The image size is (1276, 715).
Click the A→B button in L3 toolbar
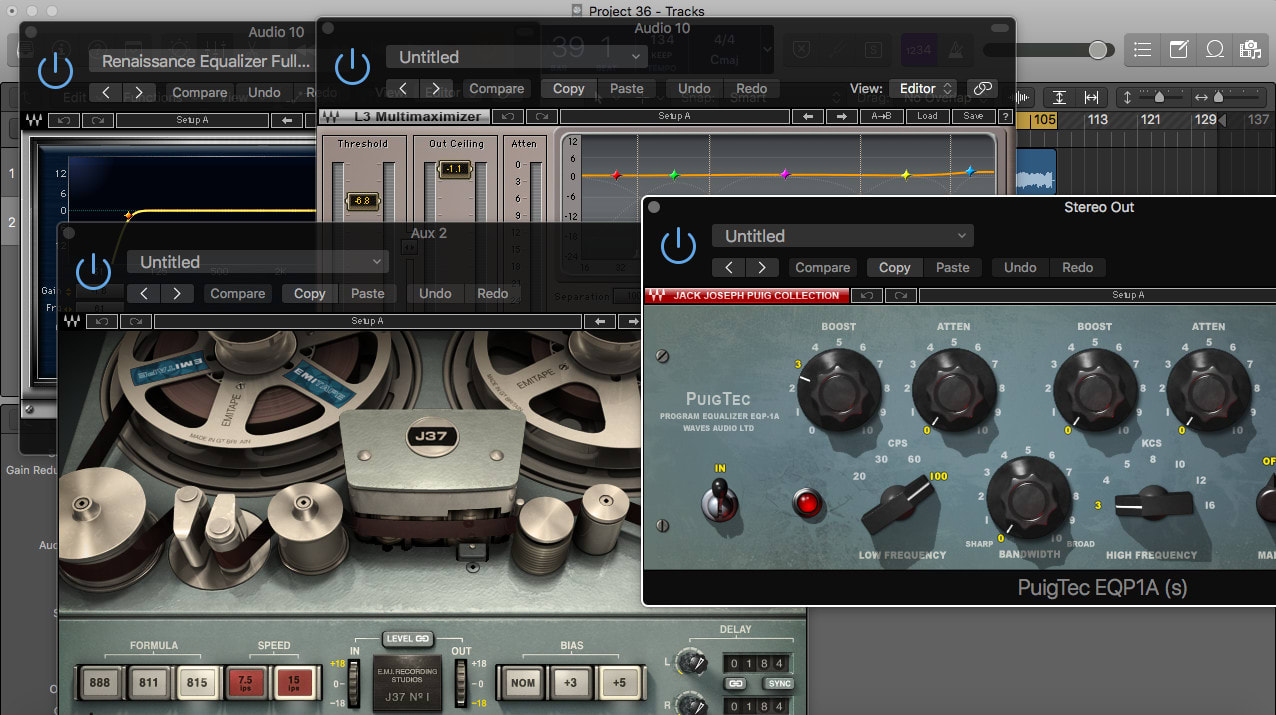tap(881, 116)
